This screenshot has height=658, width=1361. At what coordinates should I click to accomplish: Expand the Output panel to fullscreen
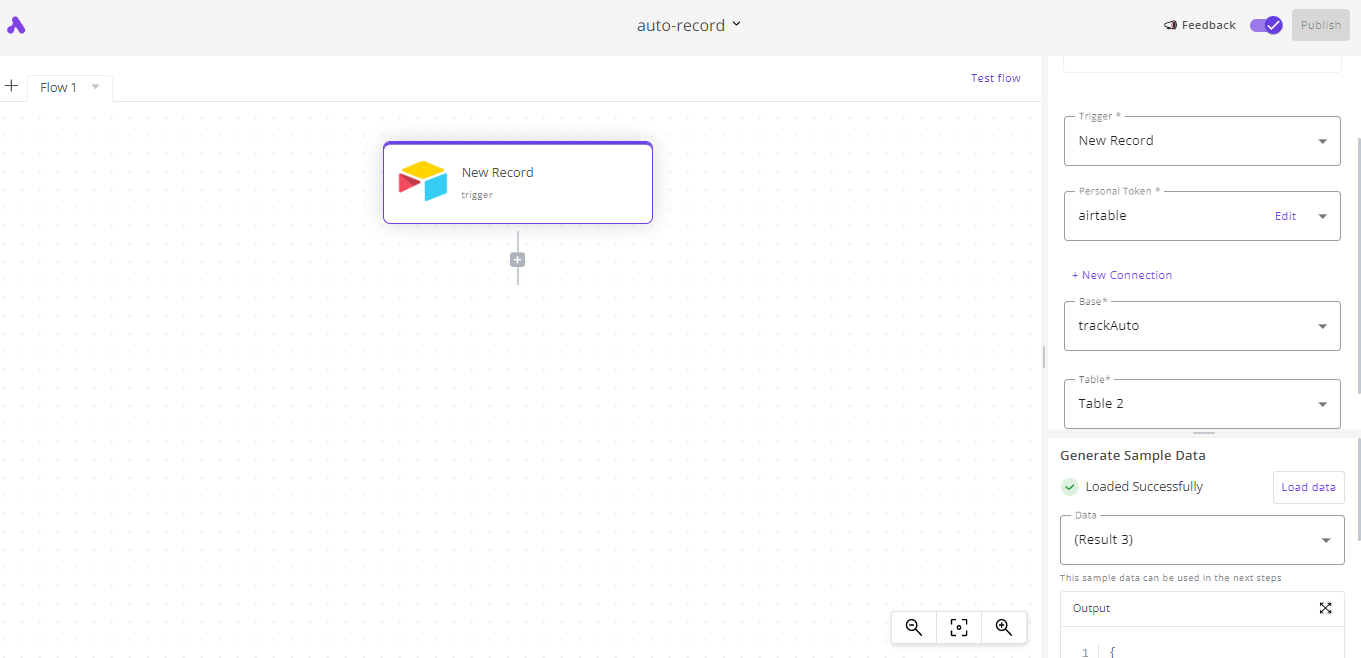tap(1325, 608)
